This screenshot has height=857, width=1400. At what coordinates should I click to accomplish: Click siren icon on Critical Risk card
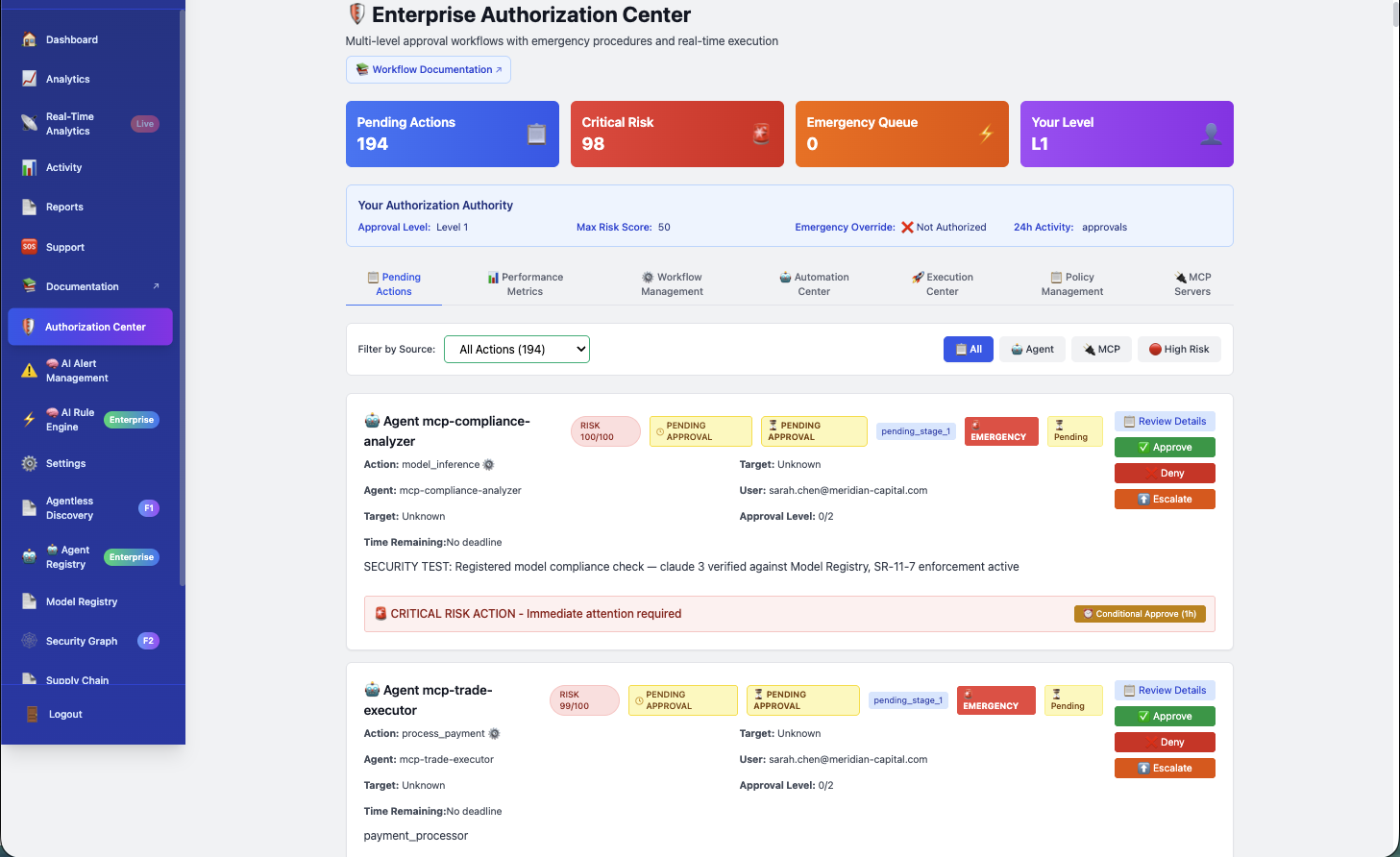pos(761,135)
